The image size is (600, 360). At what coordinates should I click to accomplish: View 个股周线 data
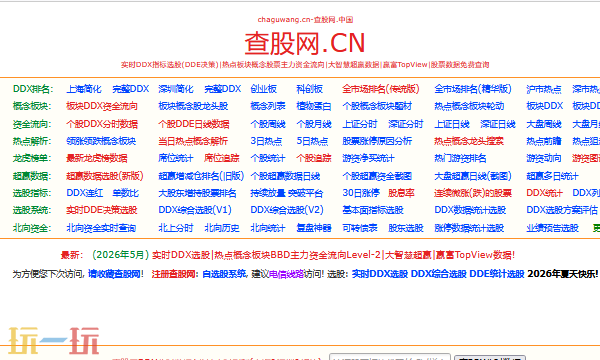pos(268,124)
